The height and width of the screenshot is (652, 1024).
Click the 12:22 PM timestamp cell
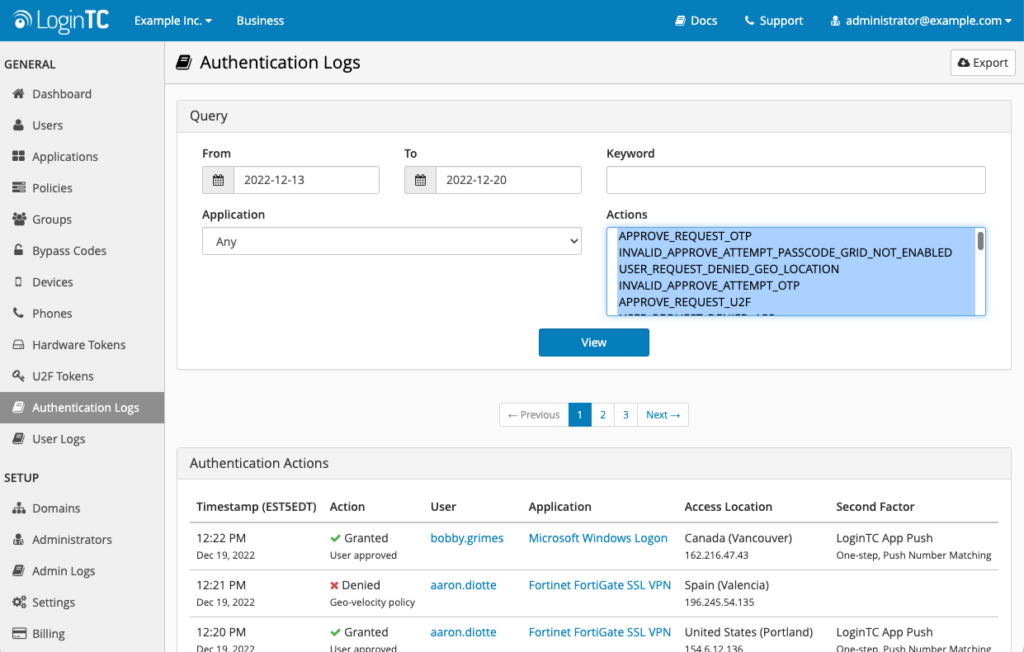(221, 538)
